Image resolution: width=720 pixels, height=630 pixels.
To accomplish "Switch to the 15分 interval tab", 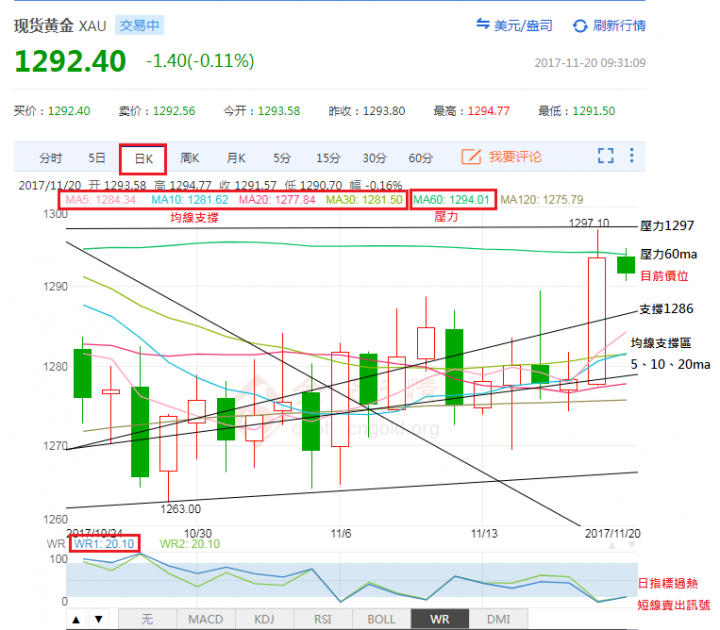I will [x=328, y=158].
